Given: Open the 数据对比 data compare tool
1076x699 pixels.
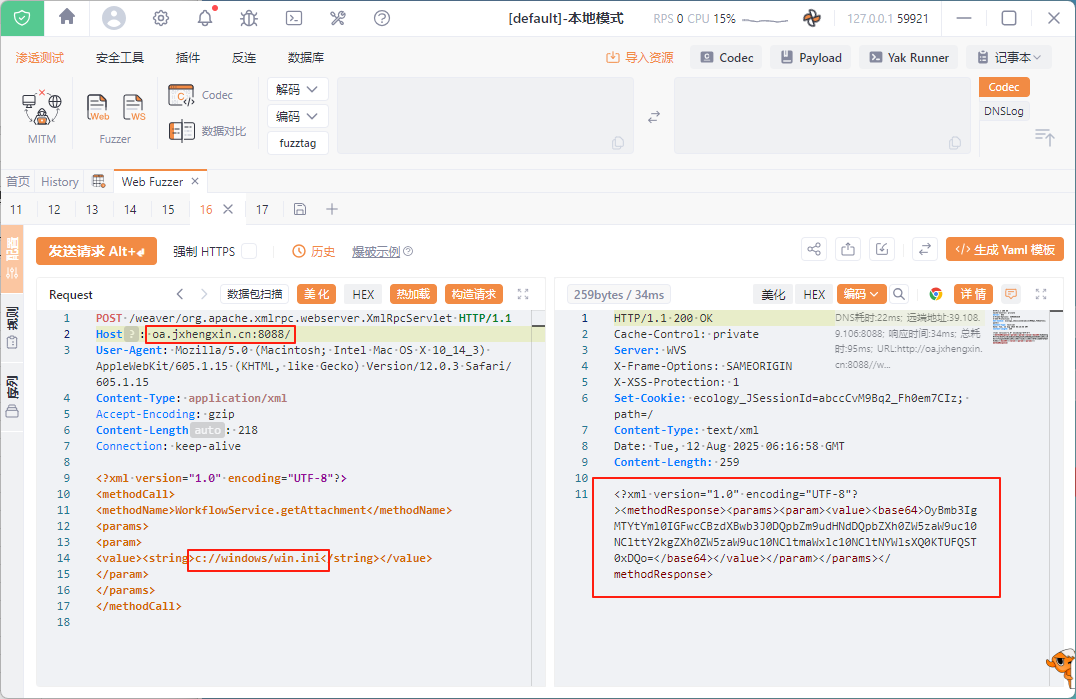Looking at the screenshot, I should tap(207, 131).
